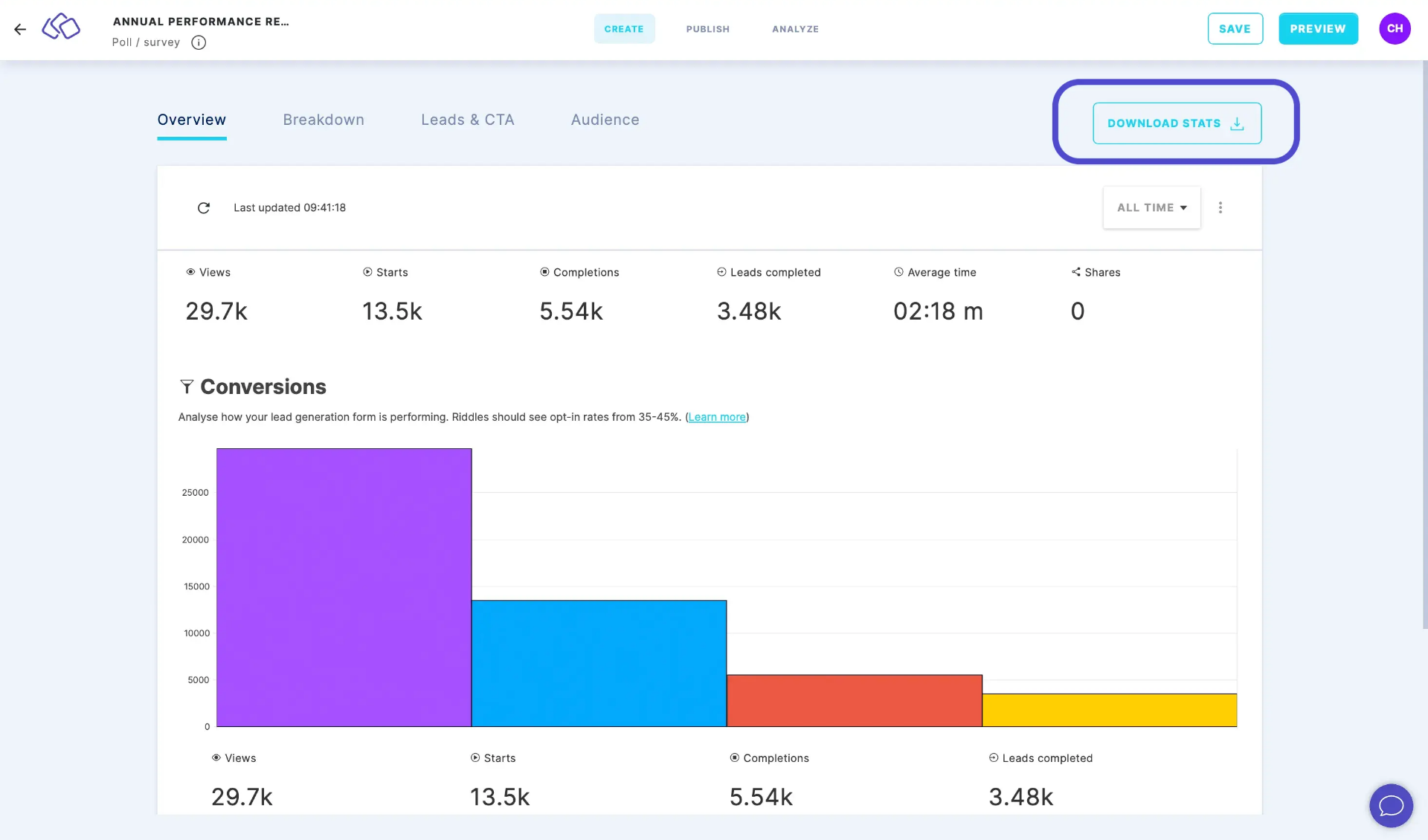Viewport: 1428px width, 840px height.
Task: Switch to the Breakdown tab
Action: point(324,120)
